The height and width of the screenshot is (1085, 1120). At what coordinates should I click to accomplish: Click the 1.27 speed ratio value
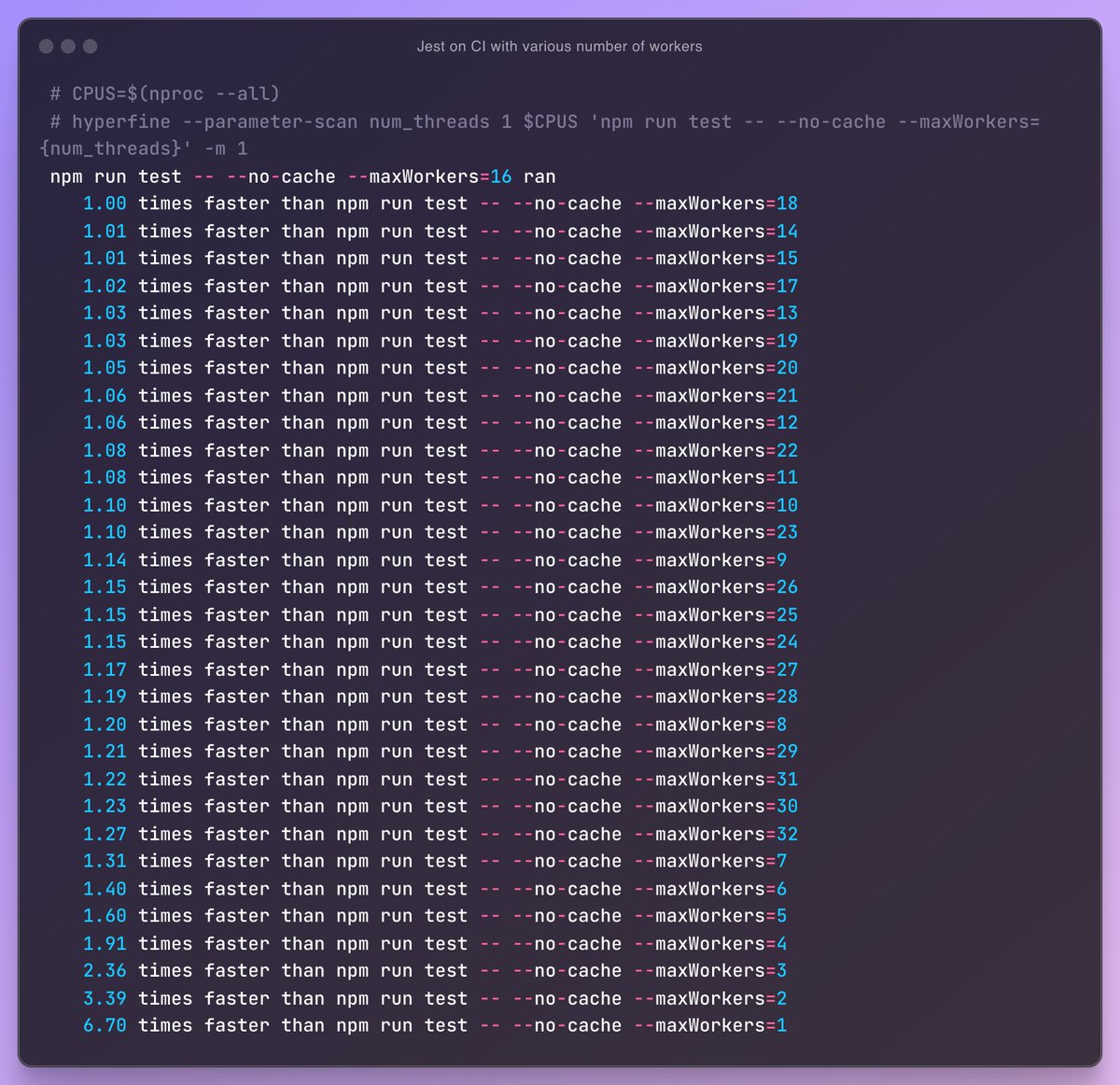[105, 835]
